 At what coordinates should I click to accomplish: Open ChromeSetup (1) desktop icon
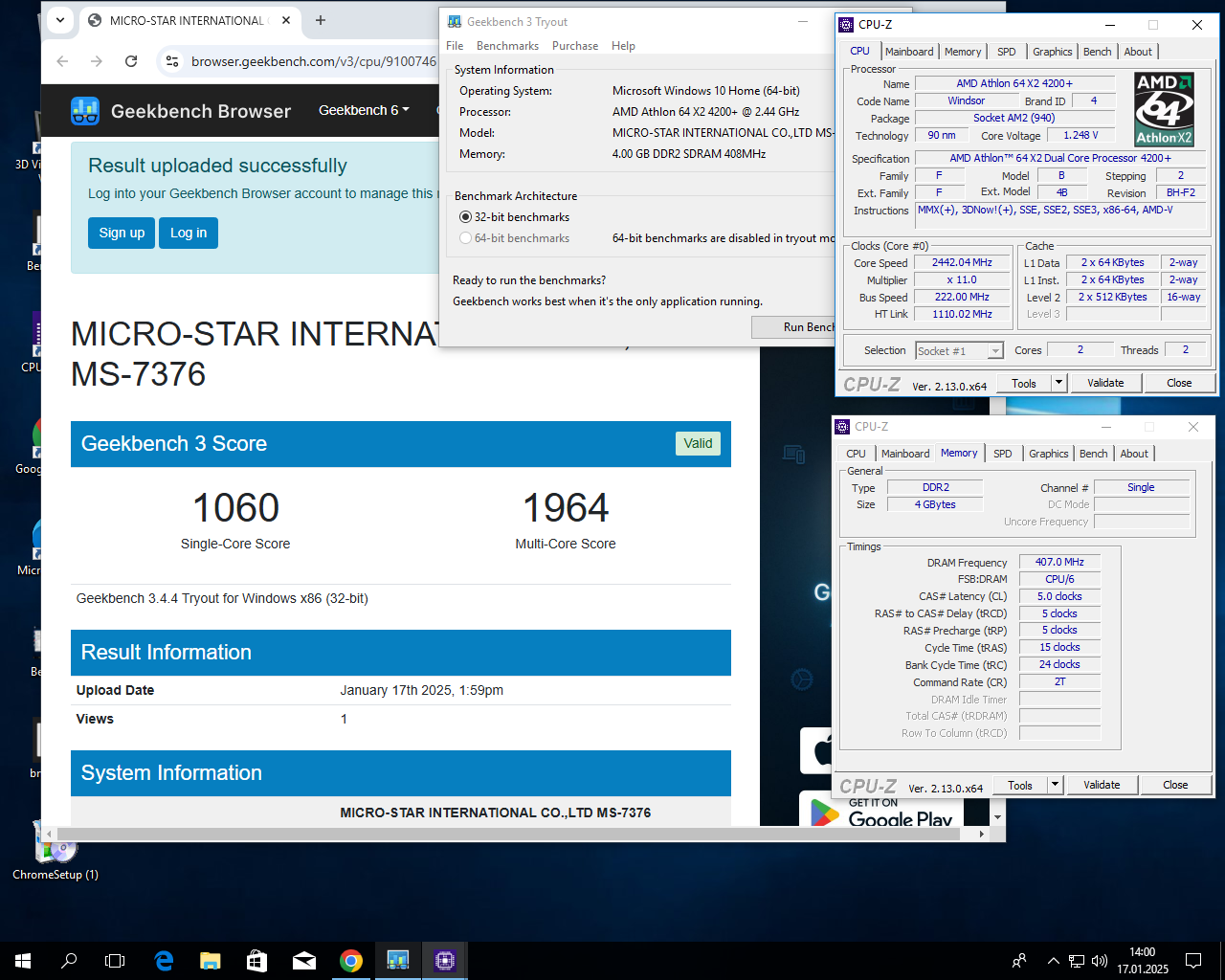point(56,850)
